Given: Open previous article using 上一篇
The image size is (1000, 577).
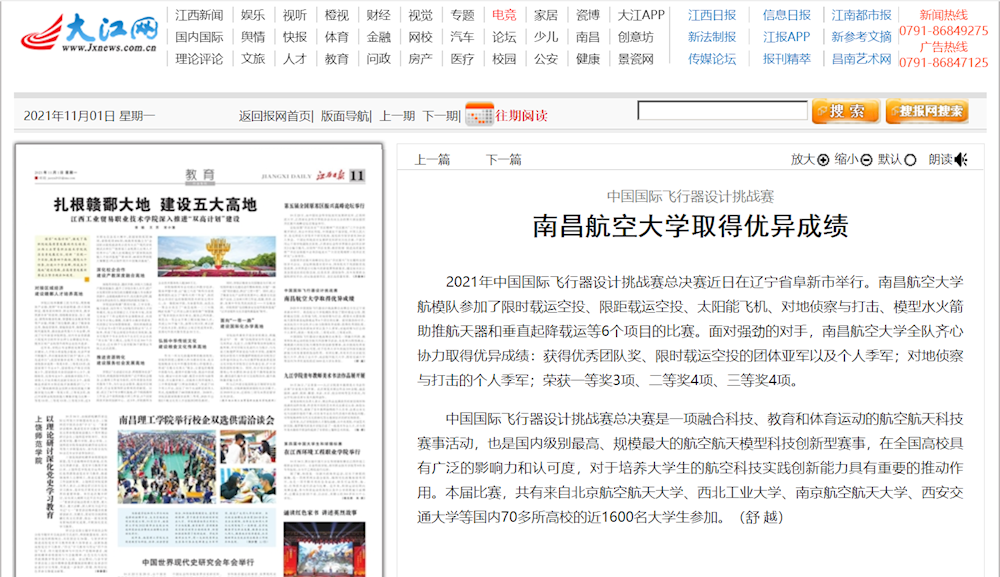Looking at the screenshot, I should click(x=432, y=157).
